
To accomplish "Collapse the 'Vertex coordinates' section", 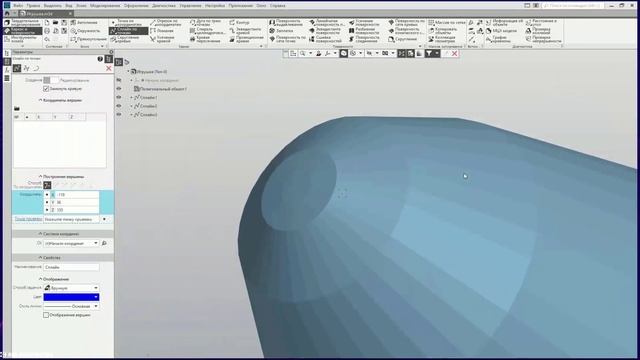I will (x=40, y=100).
